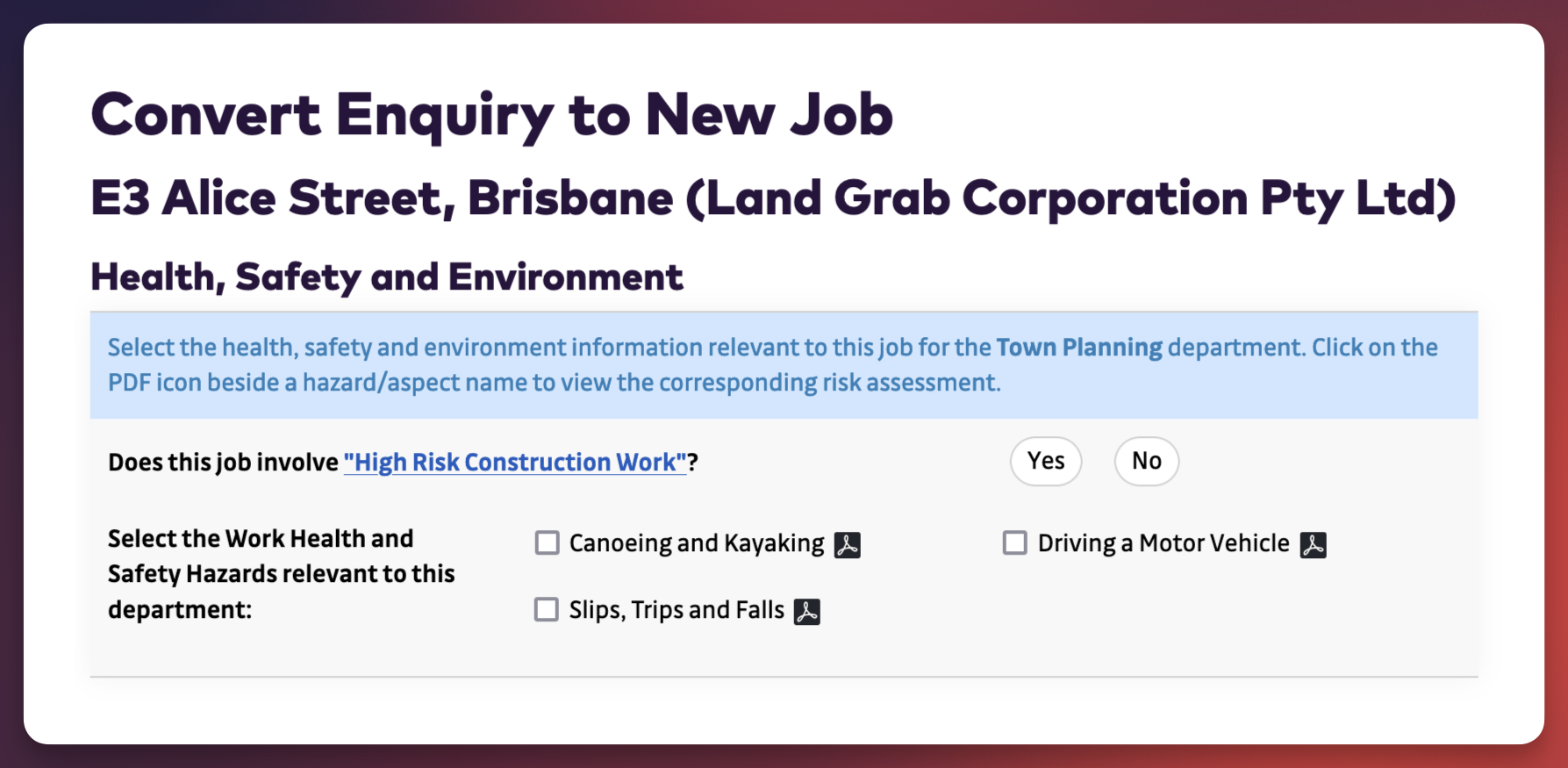Click the "Health, Safety and Environment" section heading
The image size is (1568, 768).
tap(386, 277)
